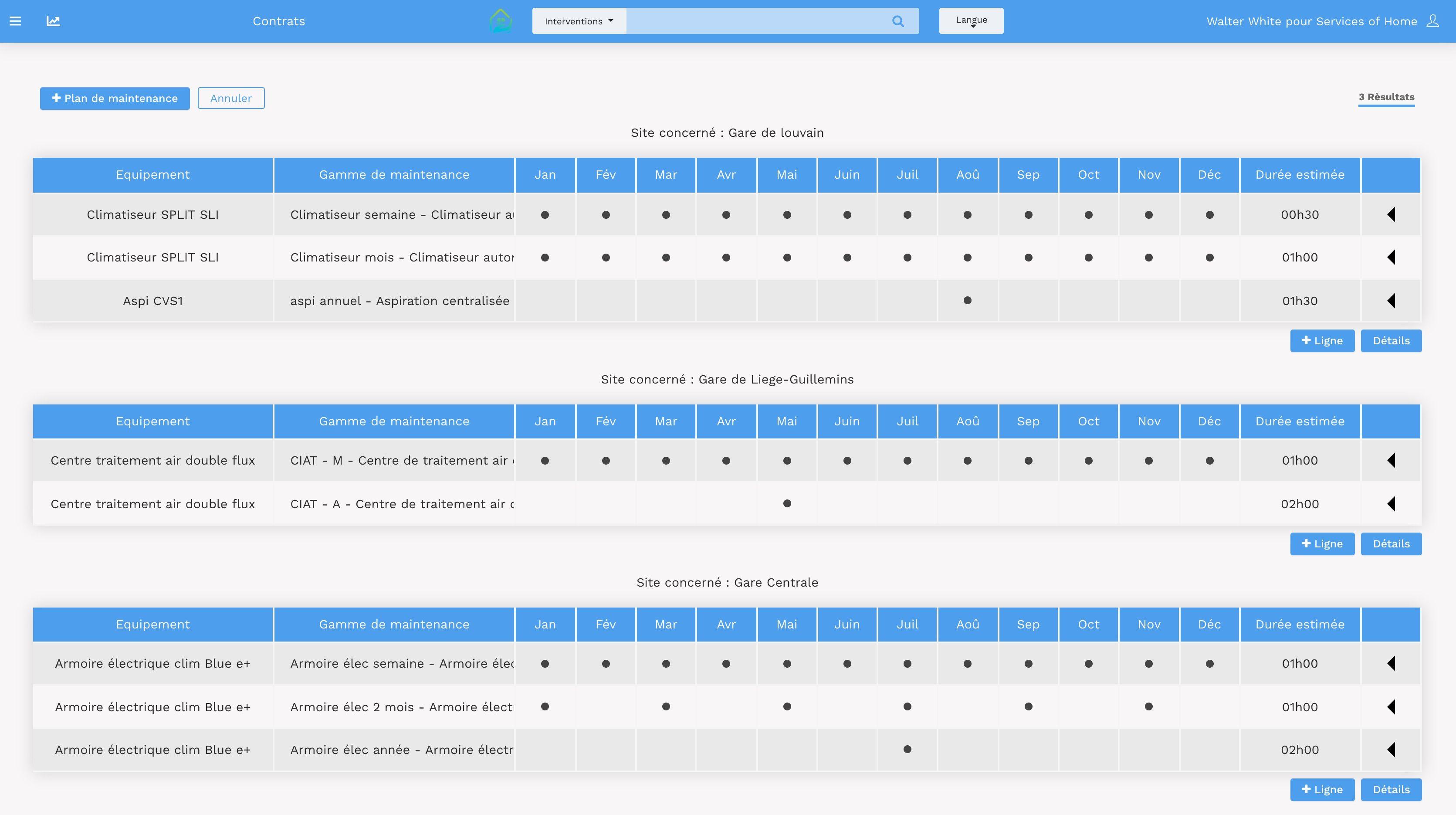
Task: Toggle the August dot for Aspi CVS1
Action: coord(967,300)
